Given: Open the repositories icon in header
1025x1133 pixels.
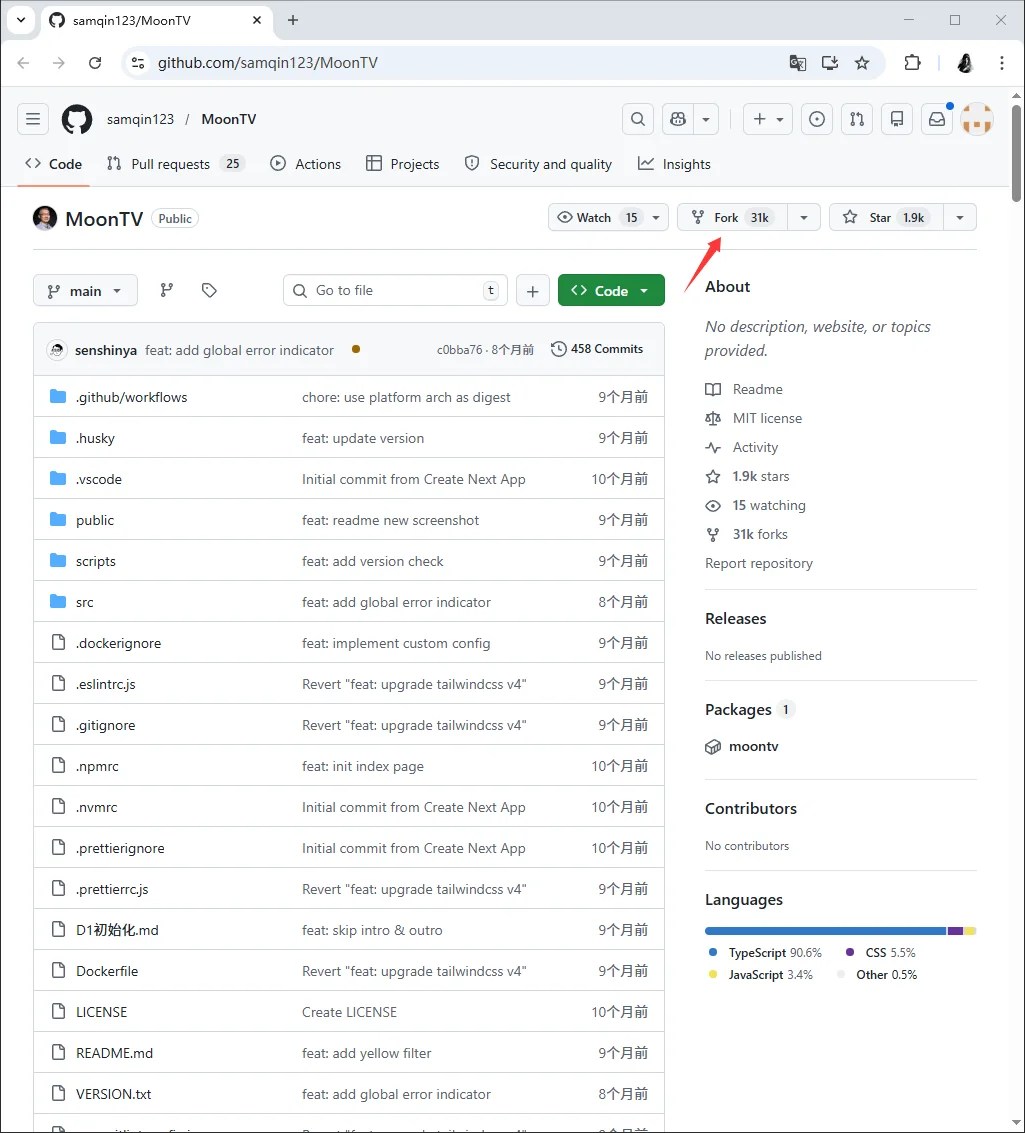Looking at the screenshot, I should pos(897,119).
